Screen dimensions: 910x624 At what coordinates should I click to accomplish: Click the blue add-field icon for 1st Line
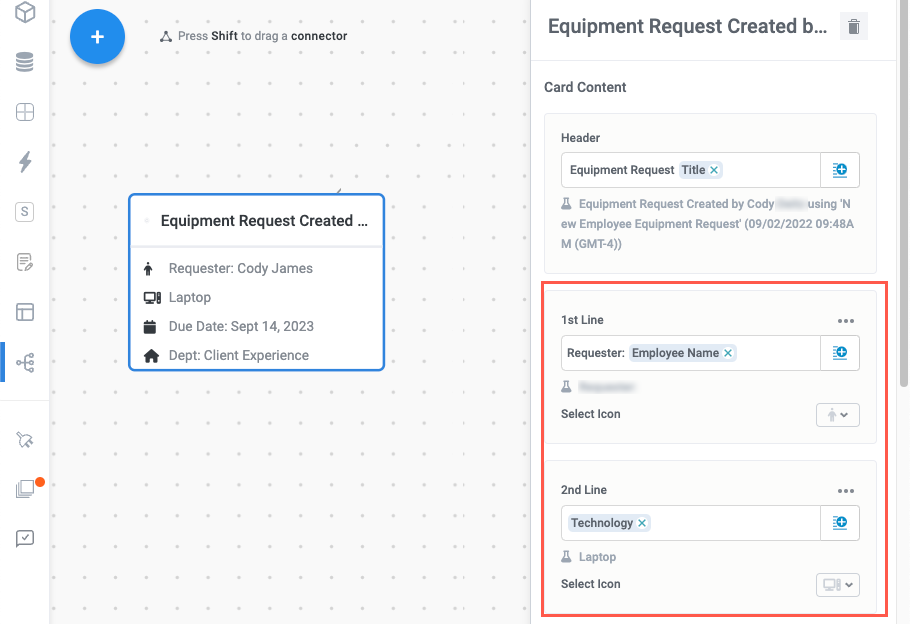tap(840, 353)
